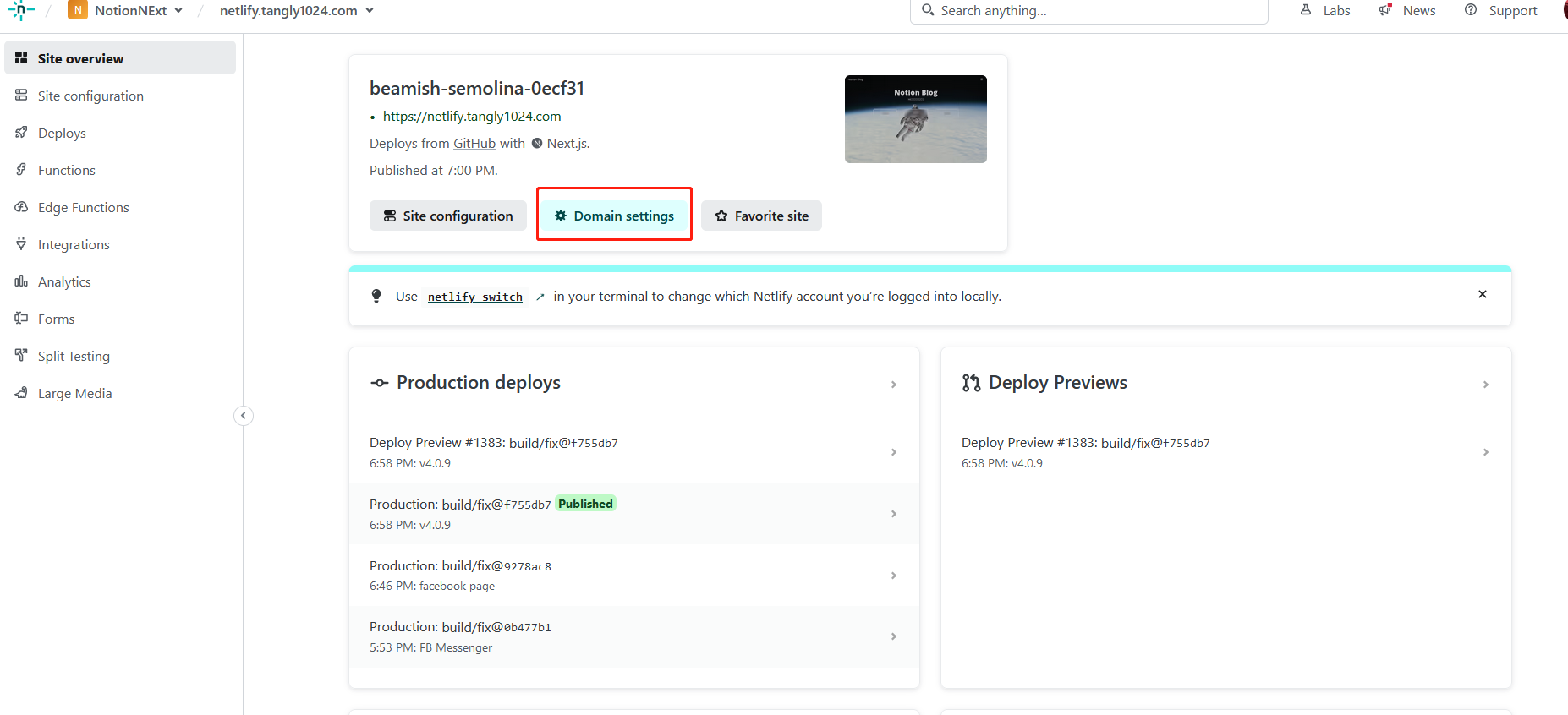Viewport: 1568px width, 715px height.
Task: Follow the GitHub repository link
Action: (x=474, y=144)
